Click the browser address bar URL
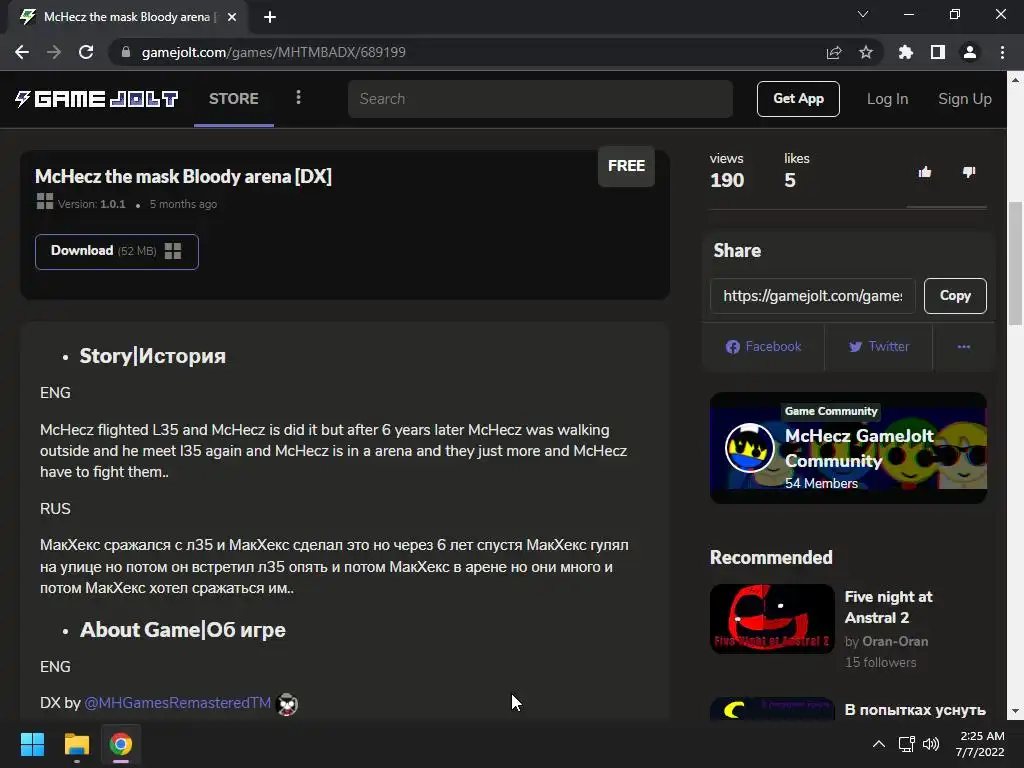The height and width of the screenshot is (768, 1024). 274,52
